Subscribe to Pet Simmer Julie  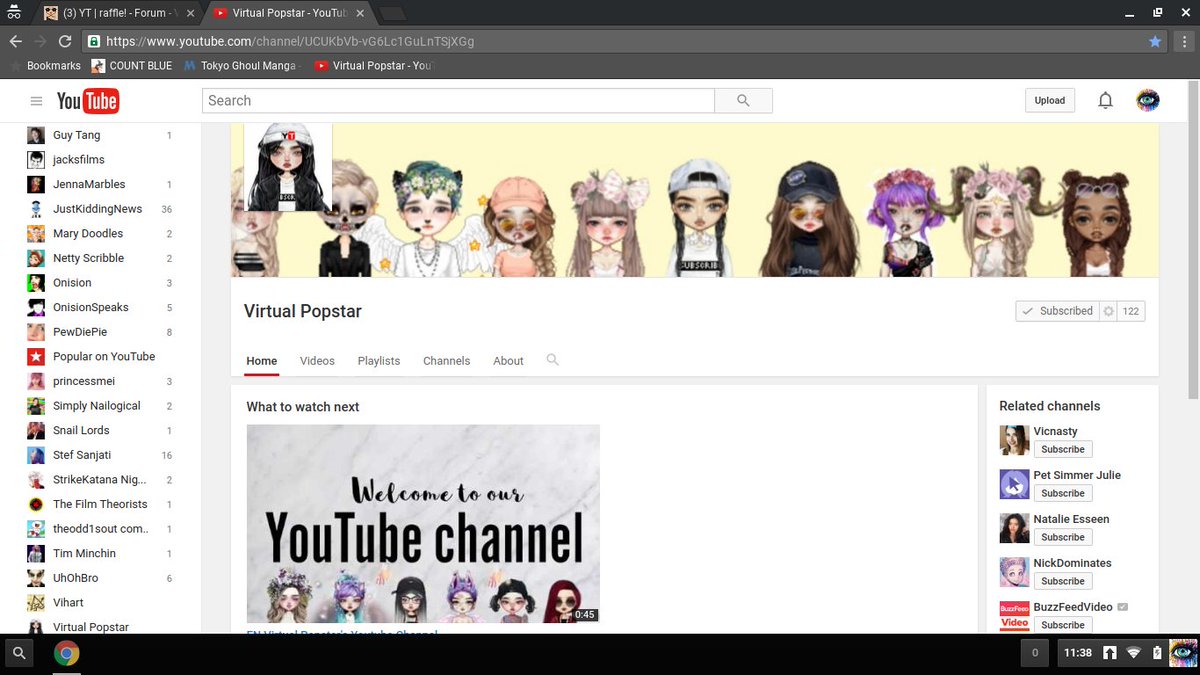pos(1063,494)
